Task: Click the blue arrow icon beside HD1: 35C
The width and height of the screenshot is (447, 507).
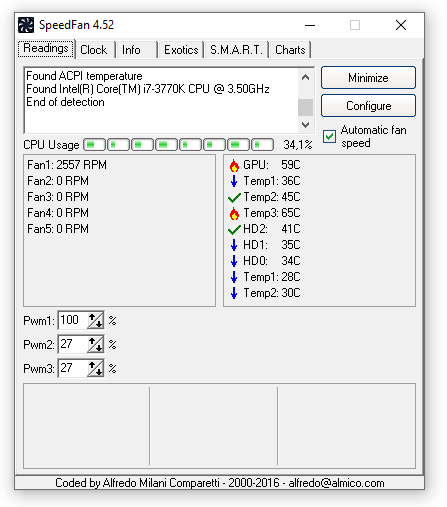Action: coord(234,245)
